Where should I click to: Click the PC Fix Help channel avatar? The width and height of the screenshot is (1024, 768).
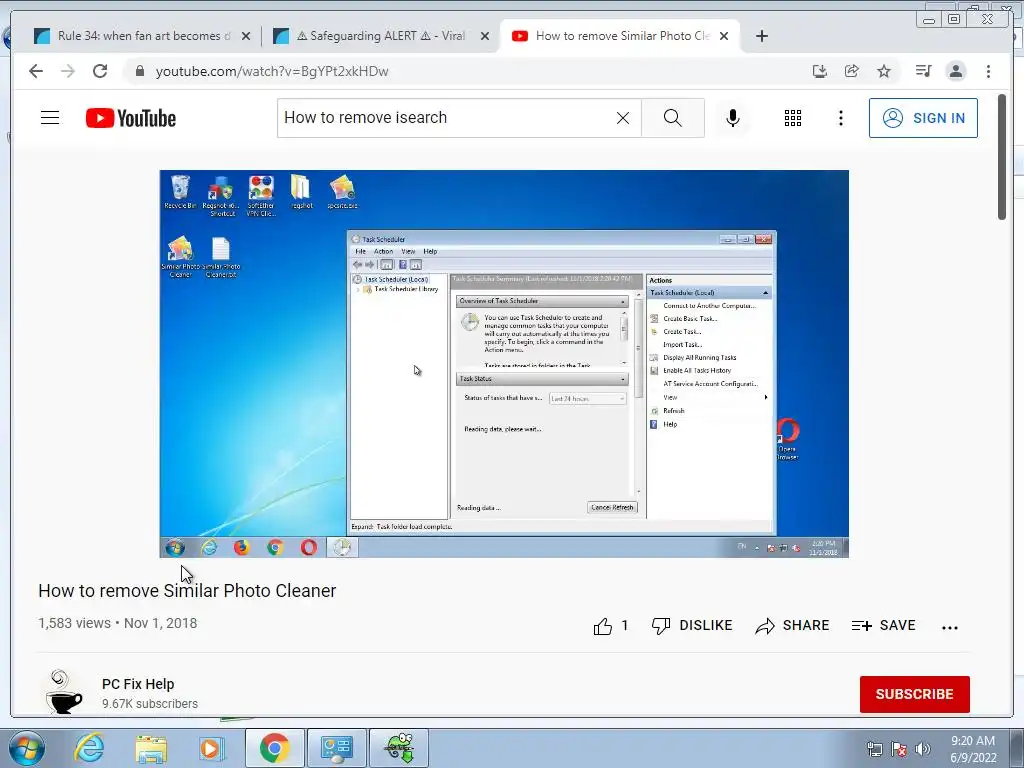[x=63, y=692]
